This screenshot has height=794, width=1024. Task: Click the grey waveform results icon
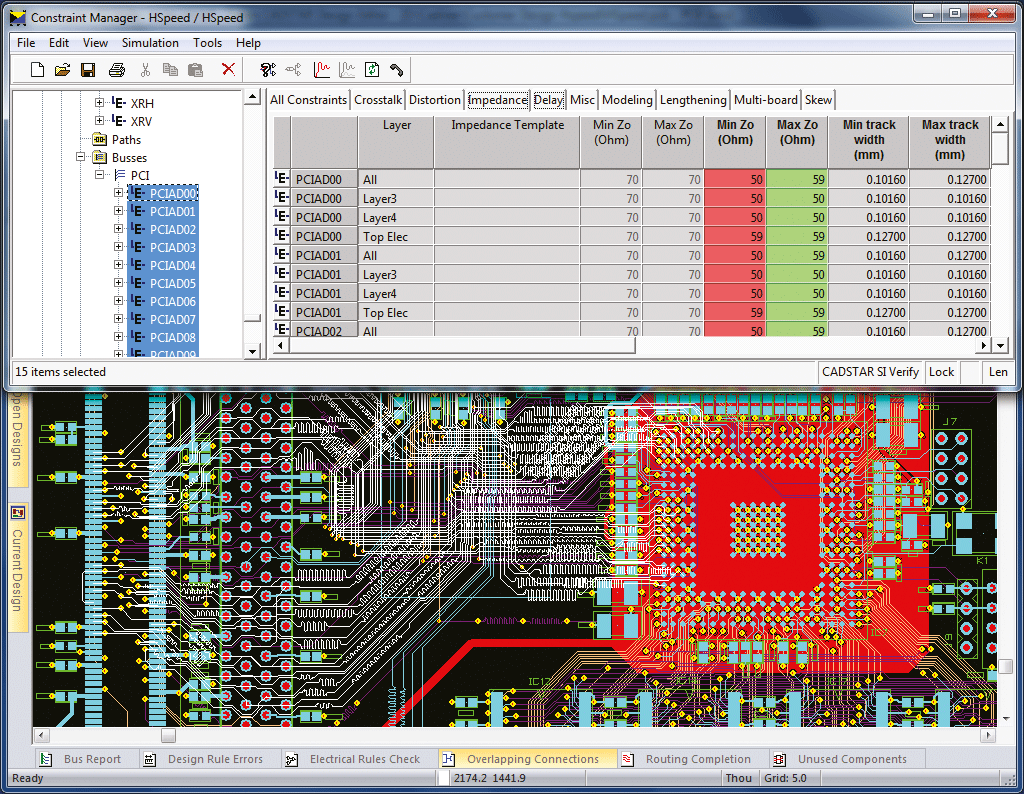tap(347, 69)
